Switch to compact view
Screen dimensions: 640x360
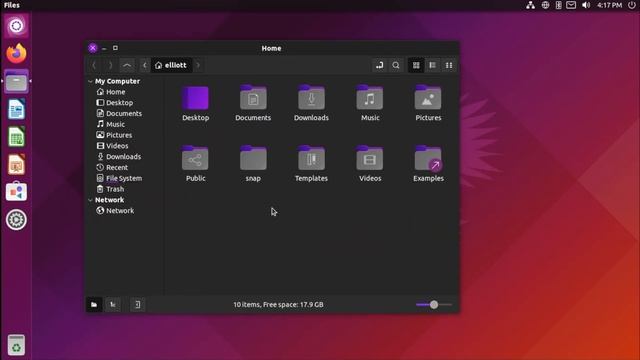point(449,65)
